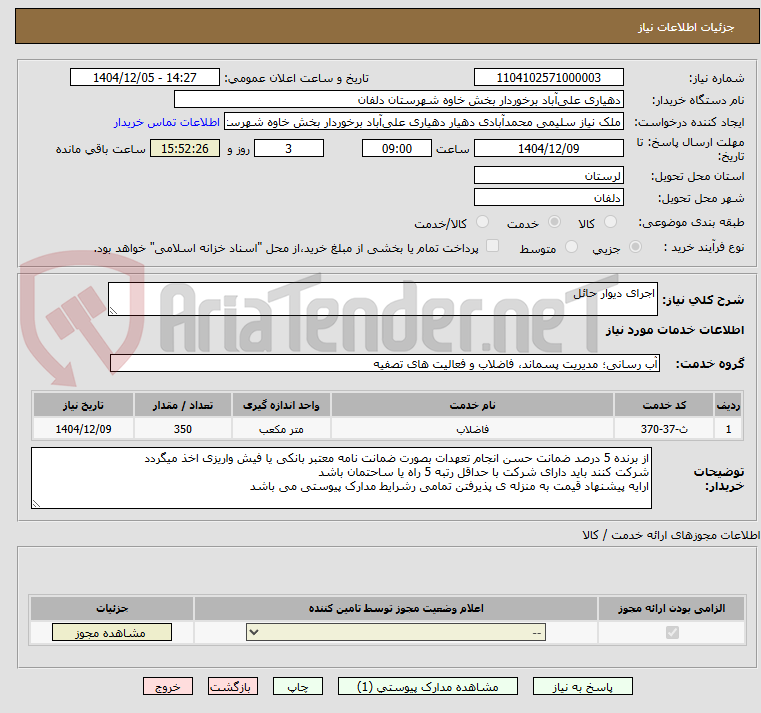Image resolution: width=761 pixels, height=713 pixels.
Task: Click the استان محل تحویل field لرستان
Action: click(548, 175)
